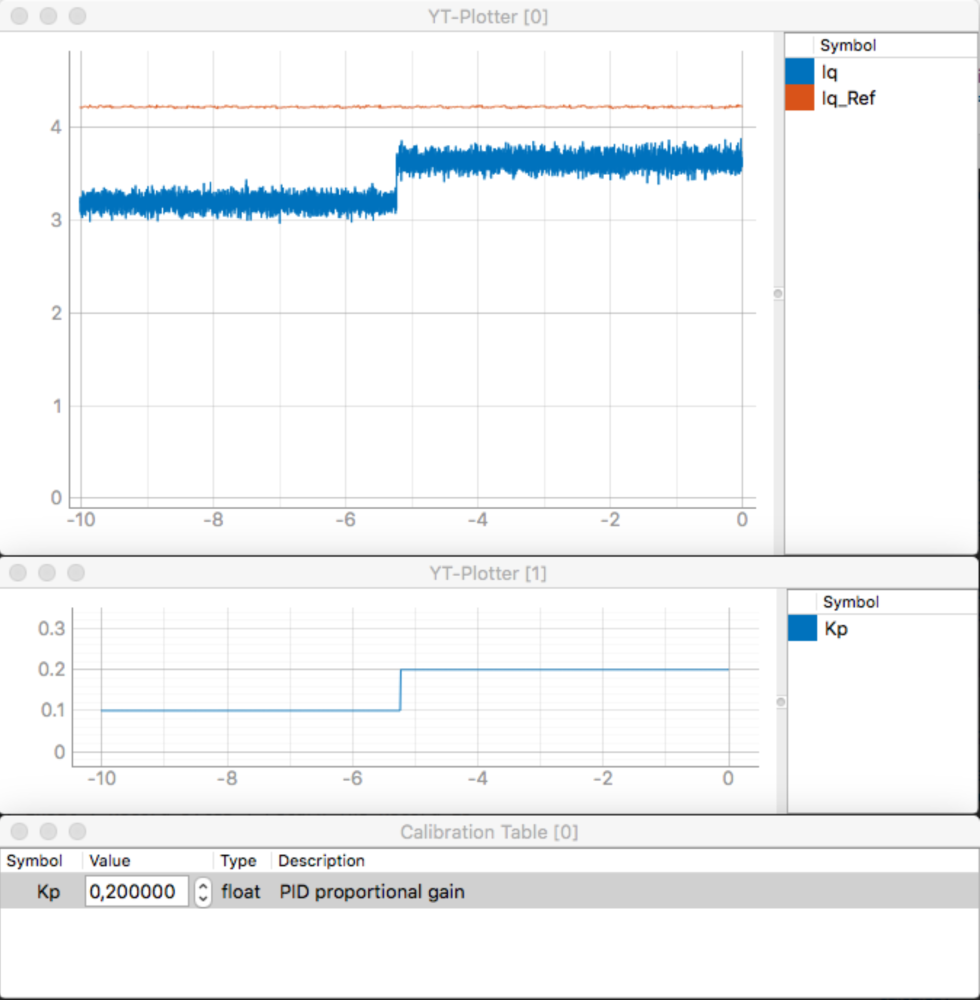Minimize the YT-Plotter [1] window
The height and width of the screenshot is (1000, 980).
[x=47, y=573]
